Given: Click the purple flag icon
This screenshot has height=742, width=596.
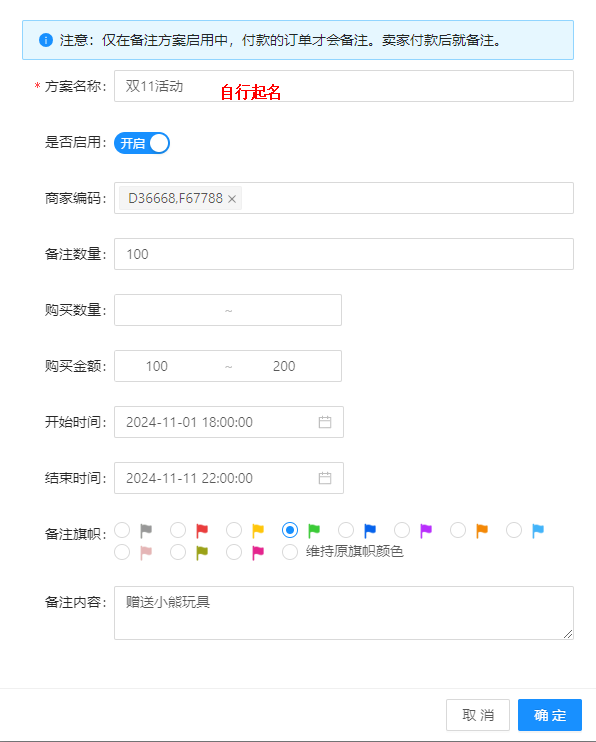Looking at the screenshot, I should click(x=426, y=530).
